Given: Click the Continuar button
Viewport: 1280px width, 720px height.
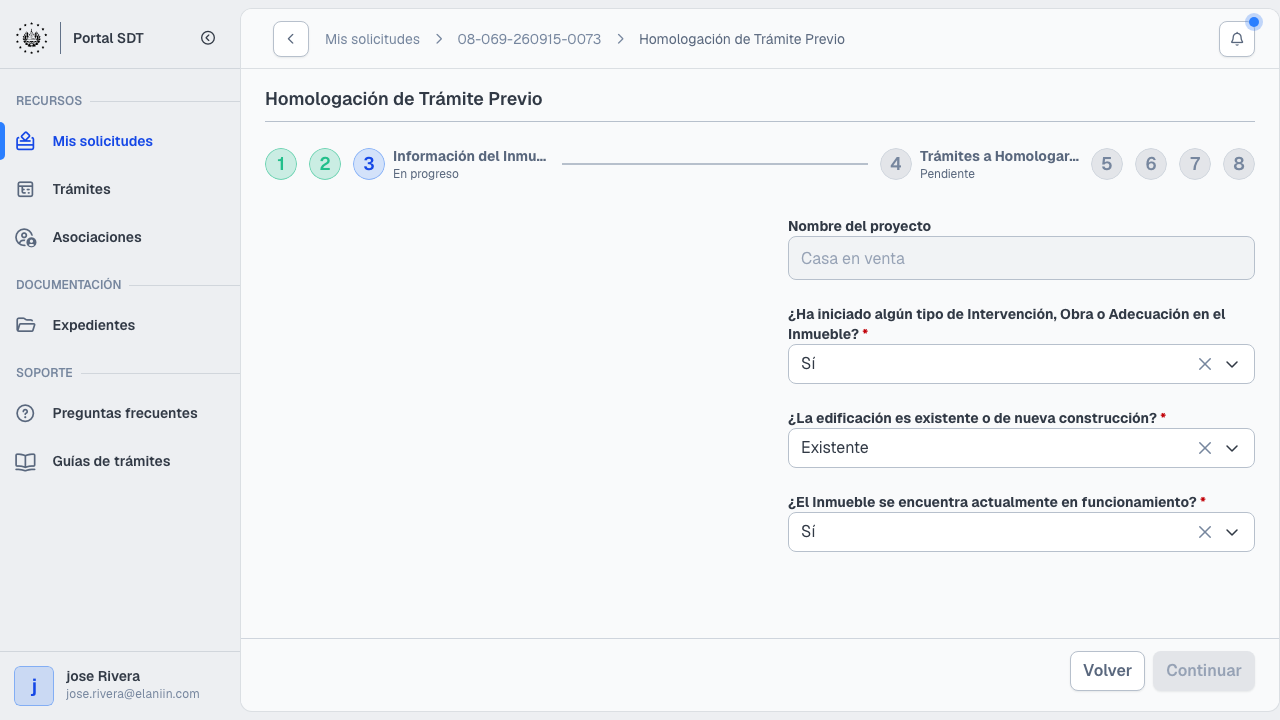Looking at the screenshot, I should click(x=1204, y=671).
